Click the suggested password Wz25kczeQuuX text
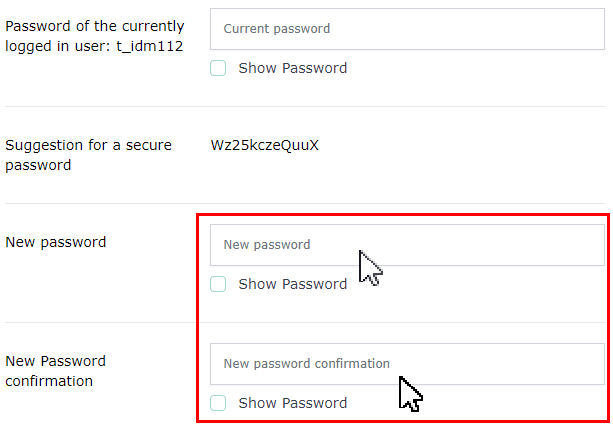 point(264,145)
